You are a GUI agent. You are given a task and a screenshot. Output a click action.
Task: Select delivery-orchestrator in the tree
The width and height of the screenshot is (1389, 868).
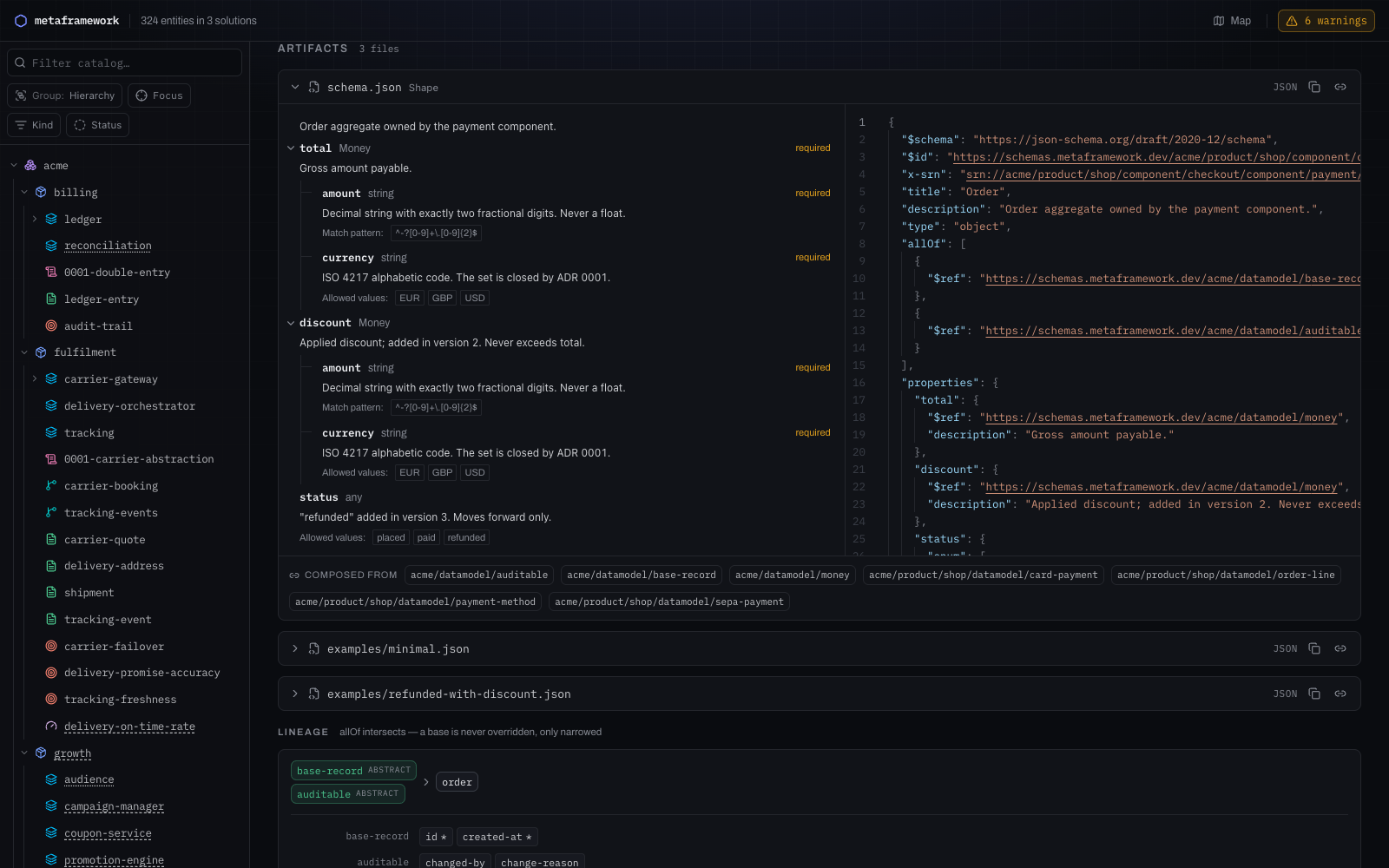pyautogui.click(x=129, y=406)
